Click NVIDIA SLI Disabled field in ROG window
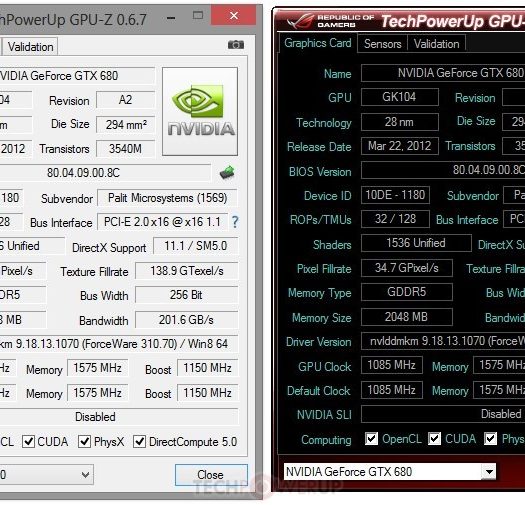 [x=443, y=414]
